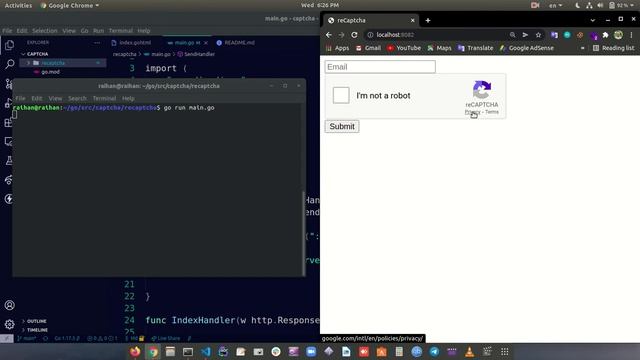Launch Firefox from the dock
640x360 pixels.
tap(135, 351)
